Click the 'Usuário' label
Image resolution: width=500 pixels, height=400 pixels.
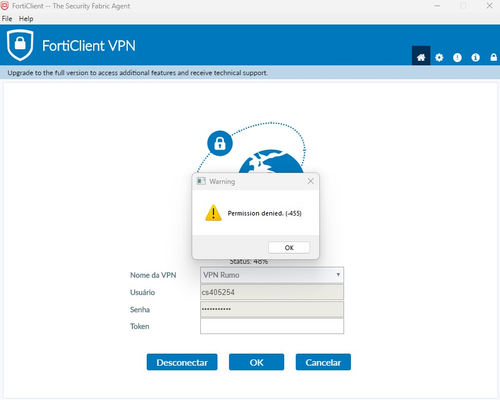pos(142,292)
